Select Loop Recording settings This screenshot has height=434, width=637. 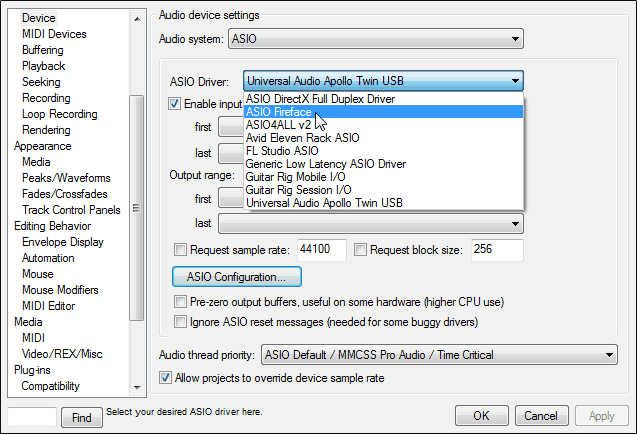click(60, 114)
